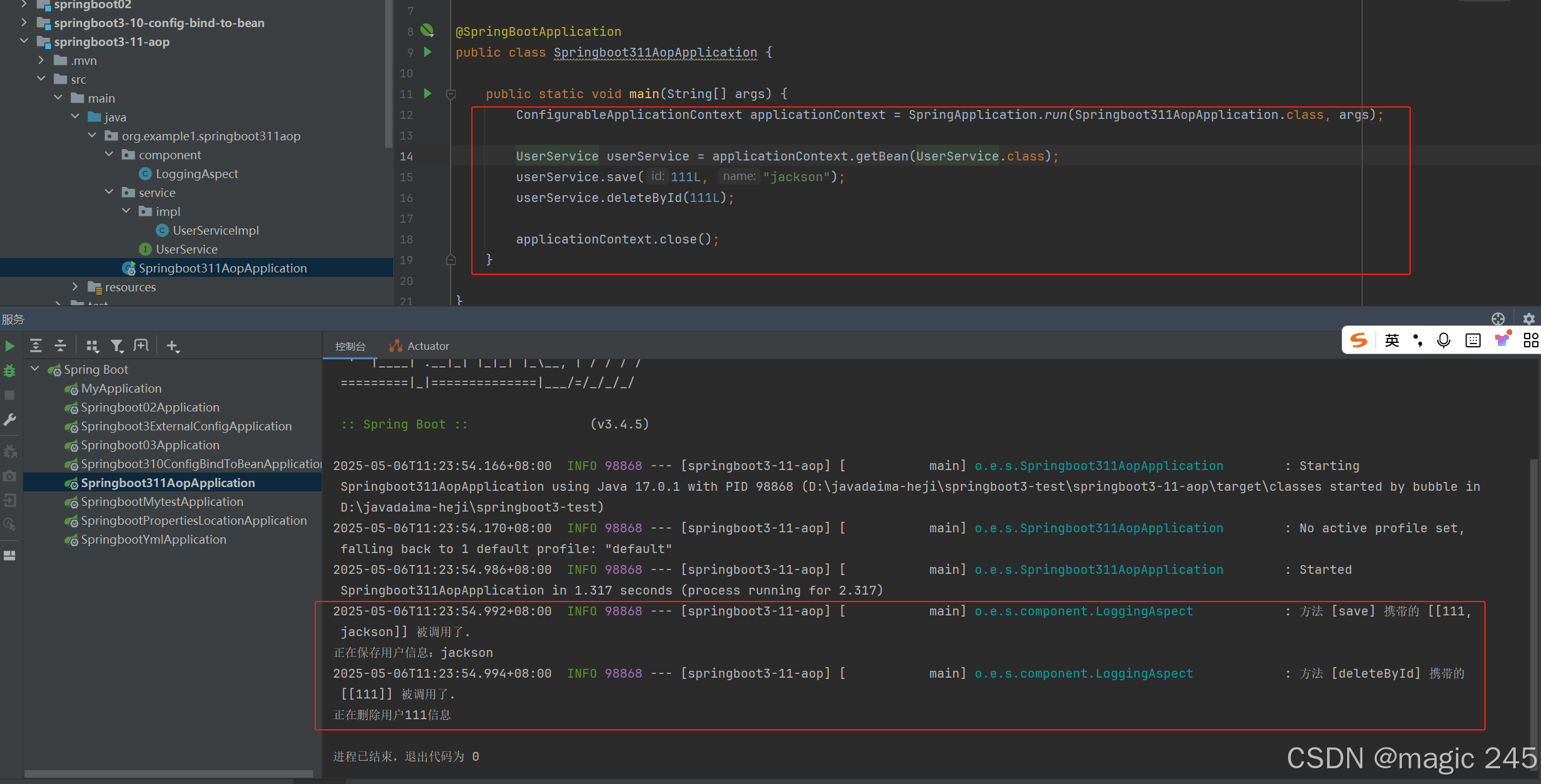Click the Expand All icon in Services toolbar

click(36, 345)
